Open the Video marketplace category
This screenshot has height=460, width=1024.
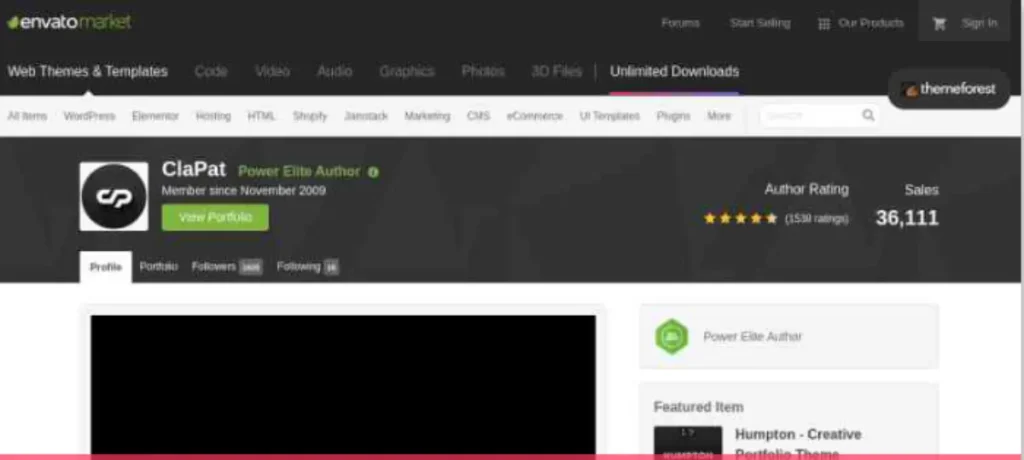coord(272,71)
